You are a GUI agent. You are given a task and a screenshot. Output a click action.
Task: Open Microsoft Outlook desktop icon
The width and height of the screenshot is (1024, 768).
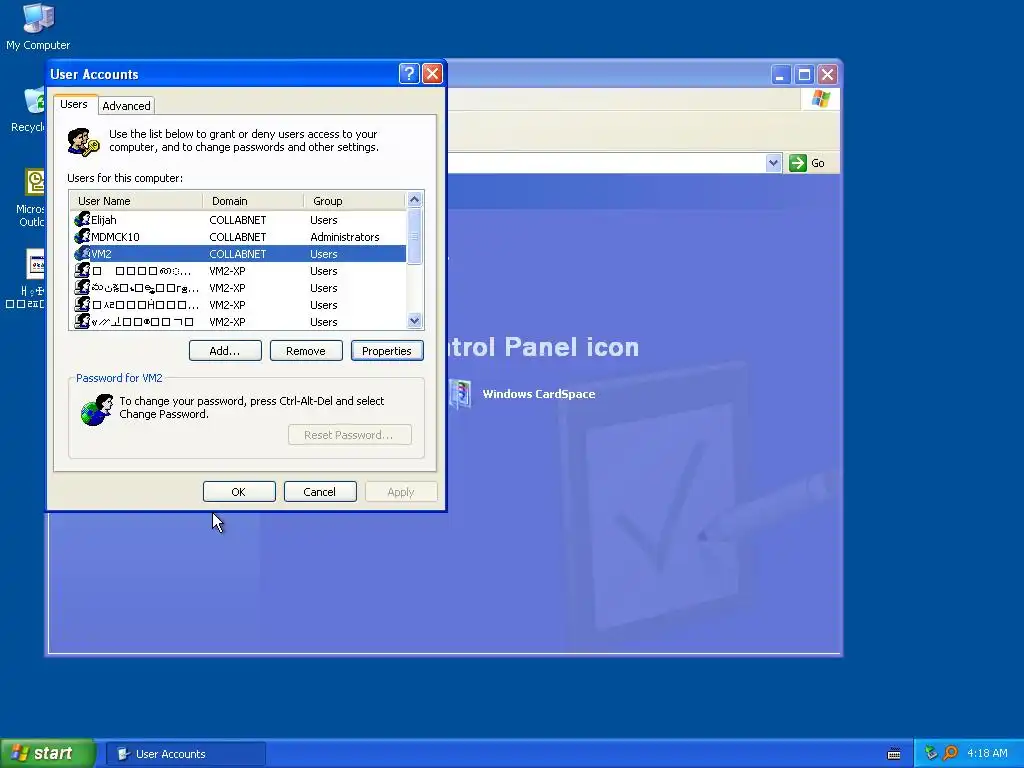[x=31, y=198]
